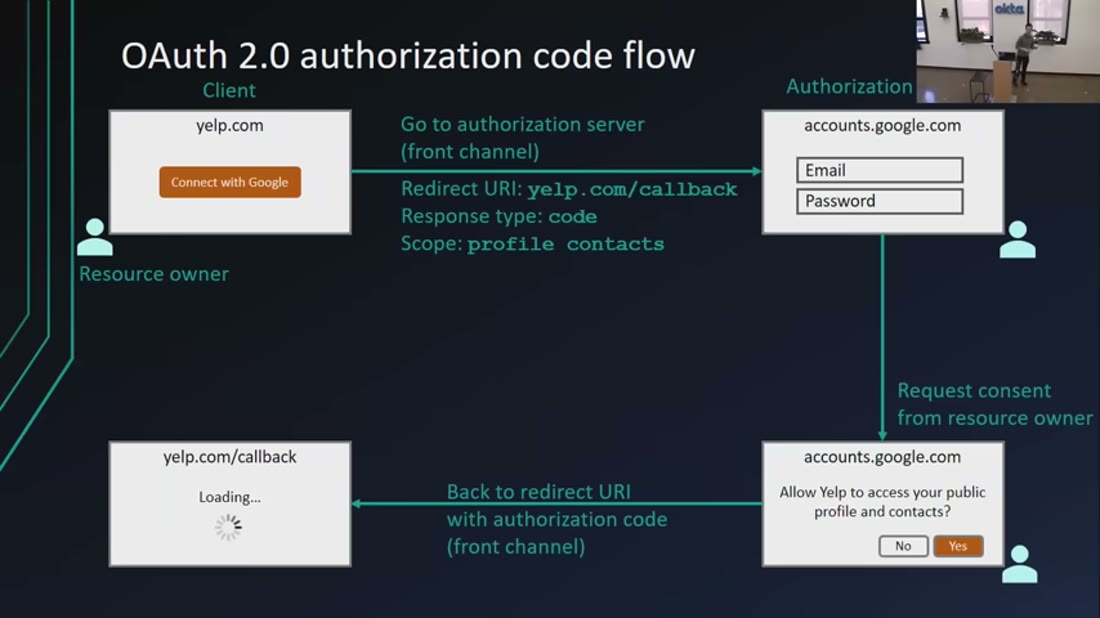Click the Email input field
Viewport: 1100px width, 618px height.
[x=880, y=170]
